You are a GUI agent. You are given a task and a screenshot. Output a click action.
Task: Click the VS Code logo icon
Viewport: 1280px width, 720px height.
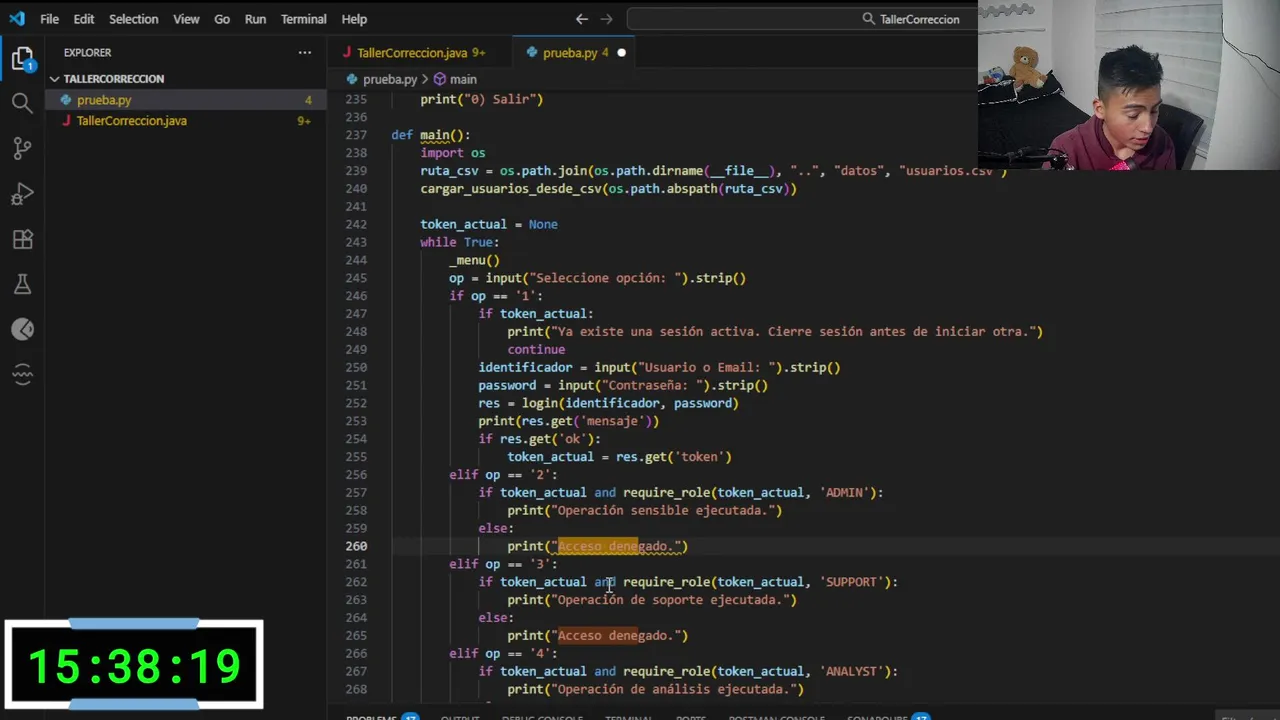click(17, 19)
